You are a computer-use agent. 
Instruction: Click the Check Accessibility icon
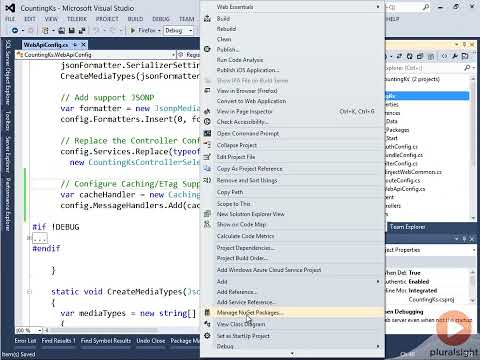point(207,122)
